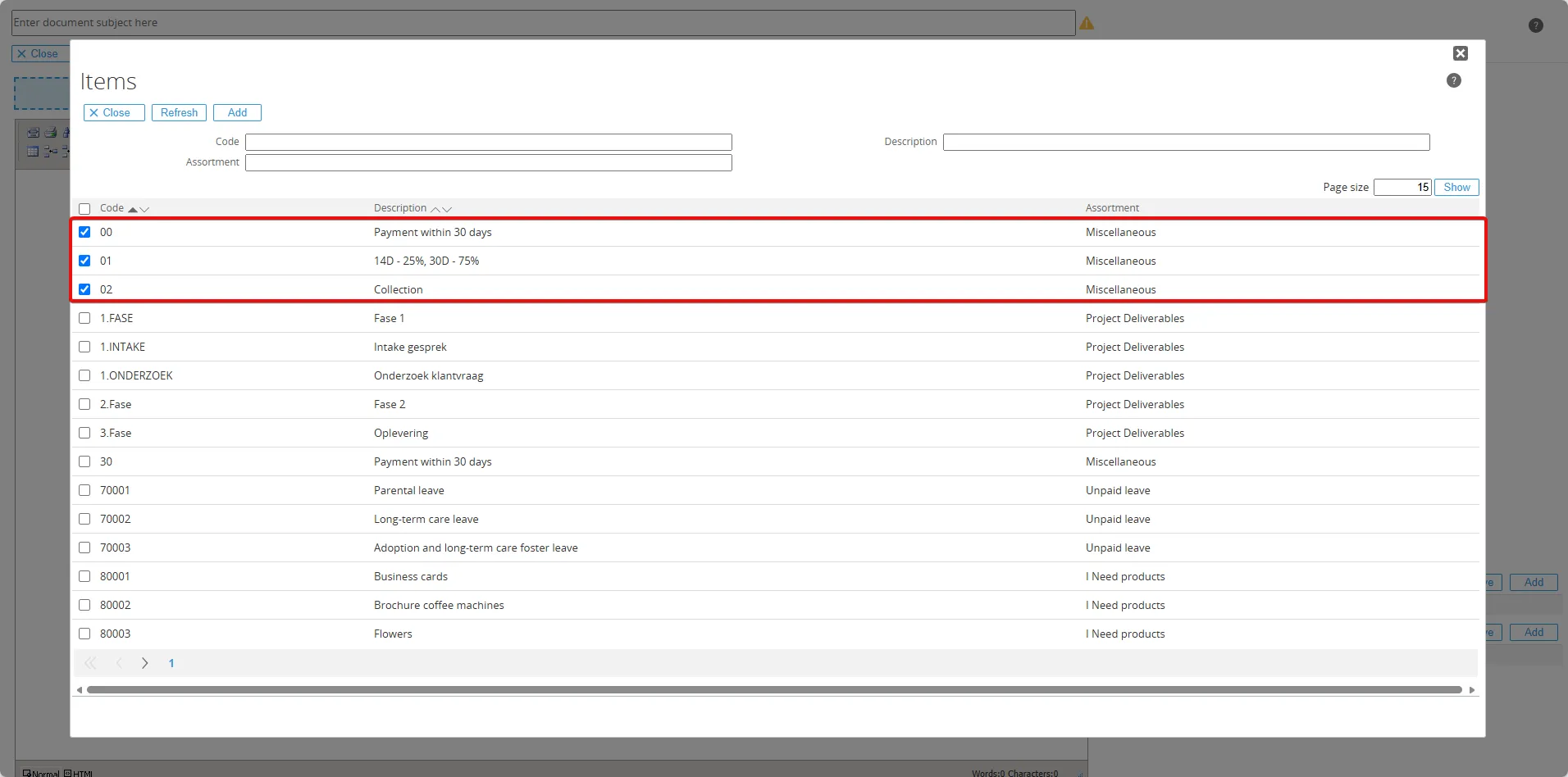The width and height of the screenshot is (1568, 777).
Task: Click the right arrow of the horizontal scrollbar
Action: pos(1472,690)
